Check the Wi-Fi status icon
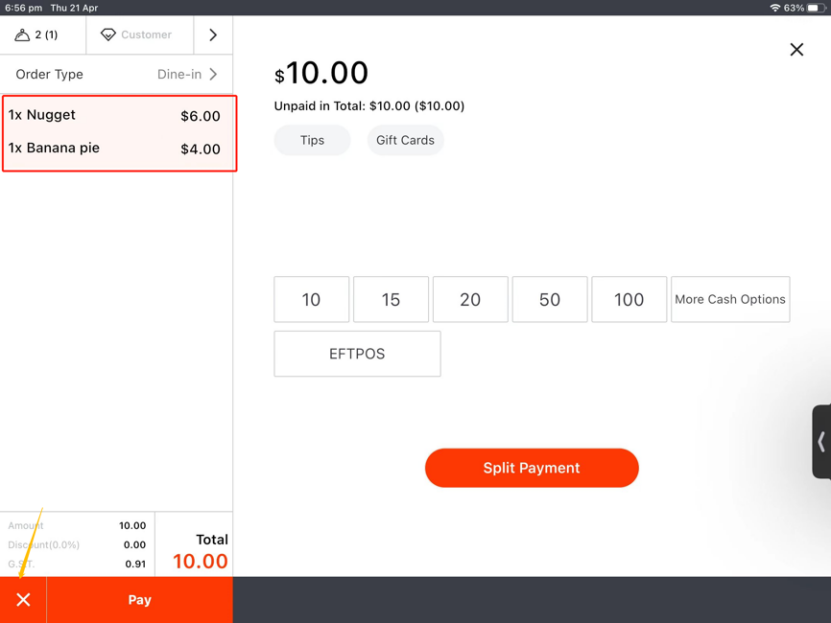This screenshot has height=623, width=831. point(774,7)
